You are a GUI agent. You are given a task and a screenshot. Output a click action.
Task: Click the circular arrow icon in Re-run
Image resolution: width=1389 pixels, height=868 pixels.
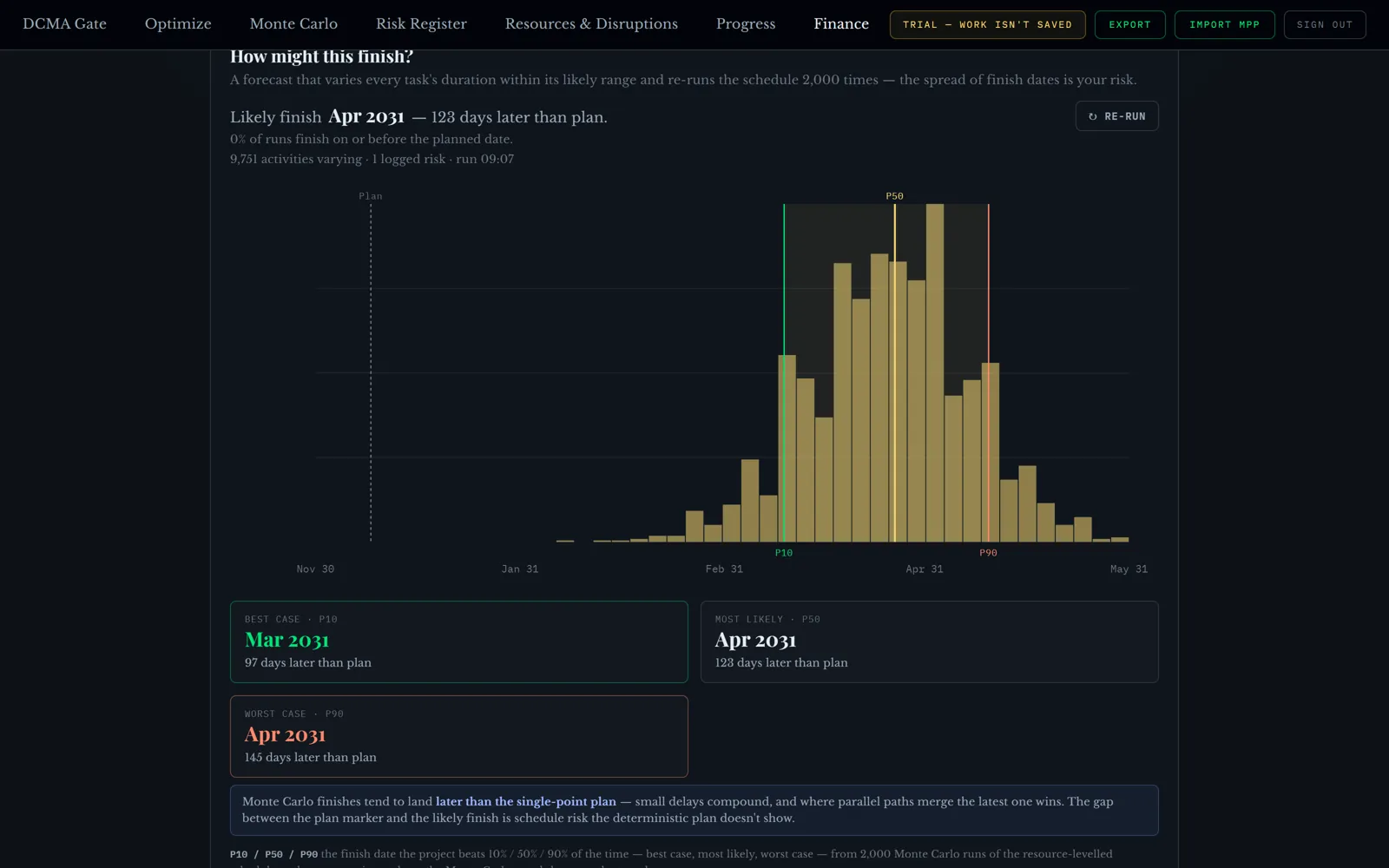(x=1092, y=116)
